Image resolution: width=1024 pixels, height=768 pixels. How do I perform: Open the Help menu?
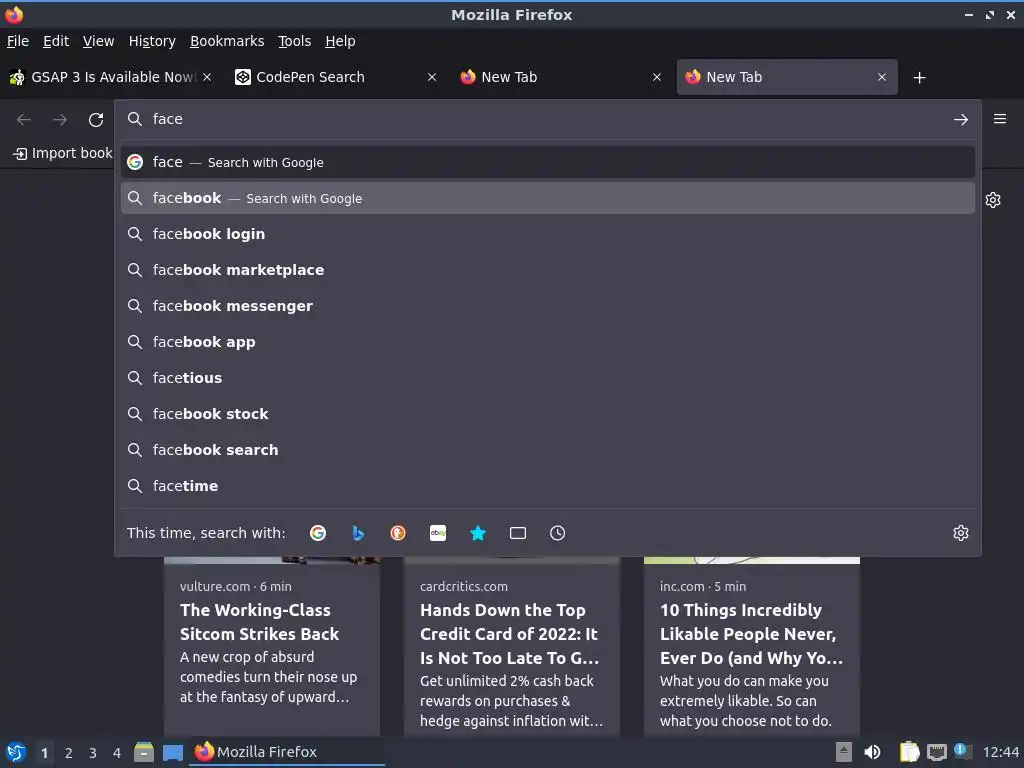pos(340,41)
